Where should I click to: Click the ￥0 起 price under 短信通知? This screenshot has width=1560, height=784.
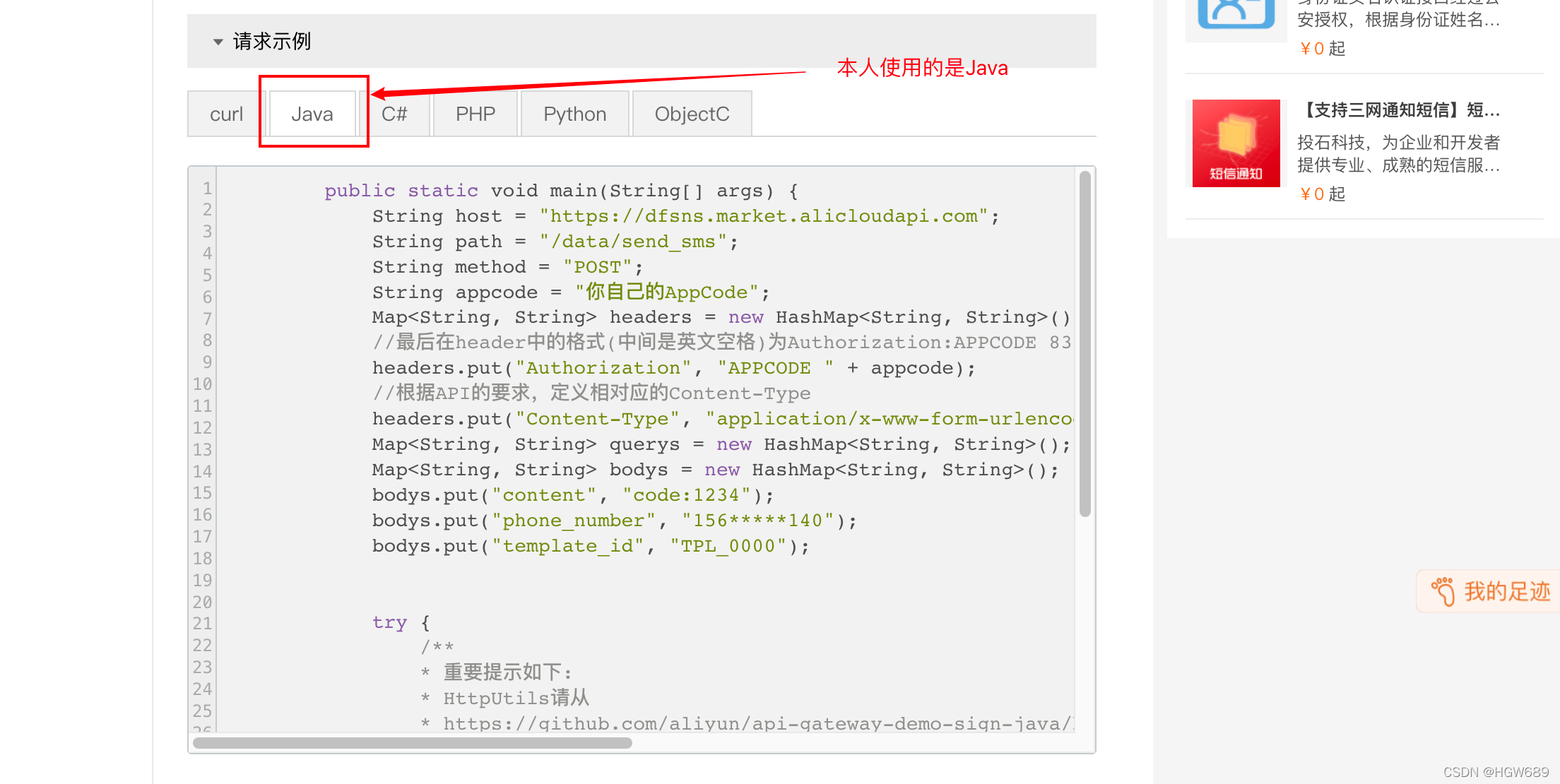tap(1322, 194)
